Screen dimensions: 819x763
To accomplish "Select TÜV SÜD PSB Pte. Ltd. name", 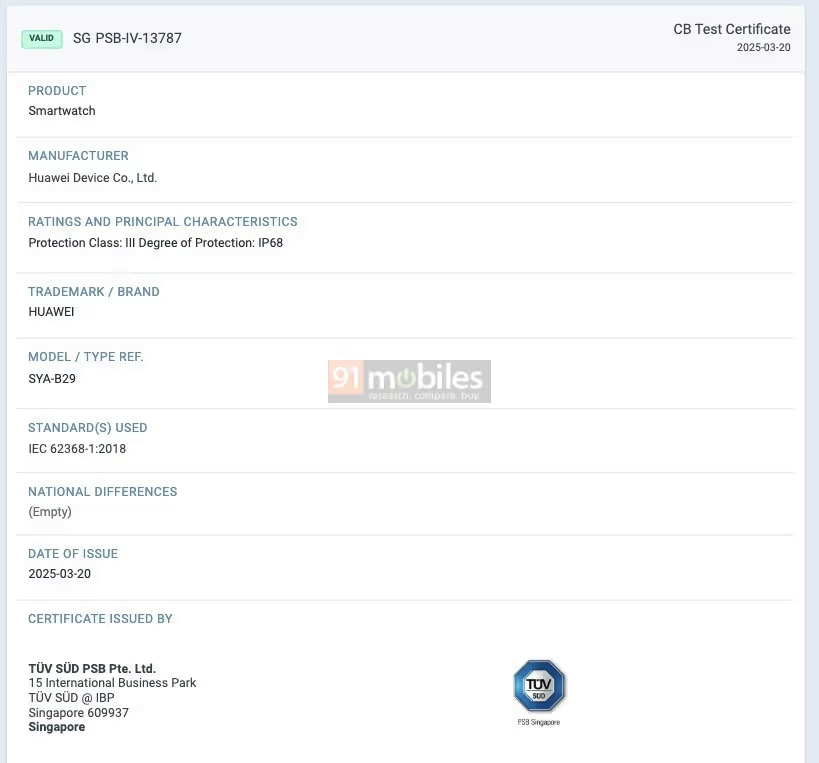I will point(92,668).
